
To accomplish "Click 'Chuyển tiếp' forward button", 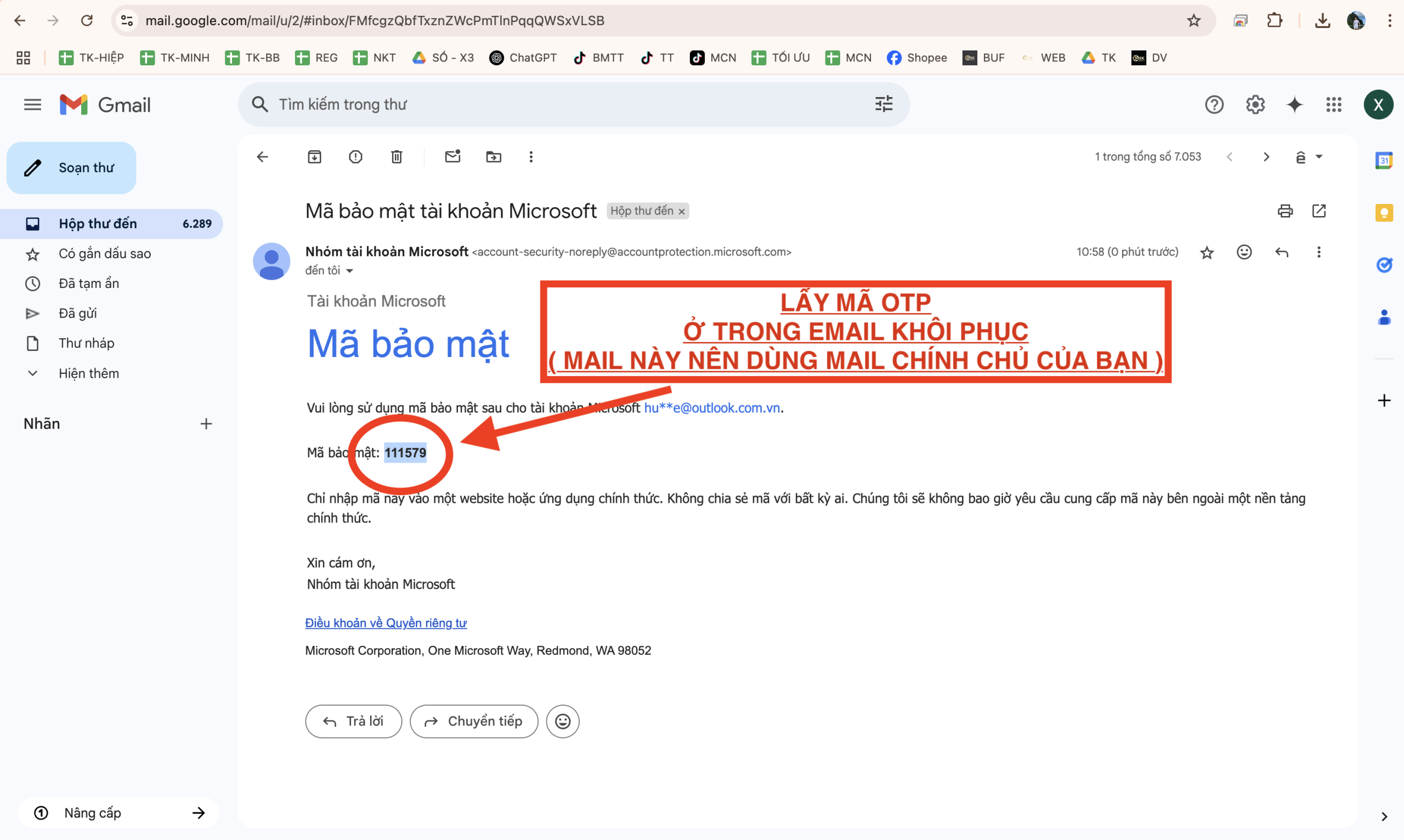I will click(474, 721).
